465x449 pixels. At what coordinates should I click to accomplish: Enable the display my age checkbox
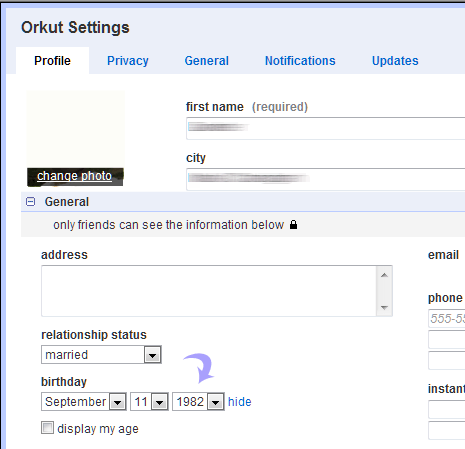47,427
